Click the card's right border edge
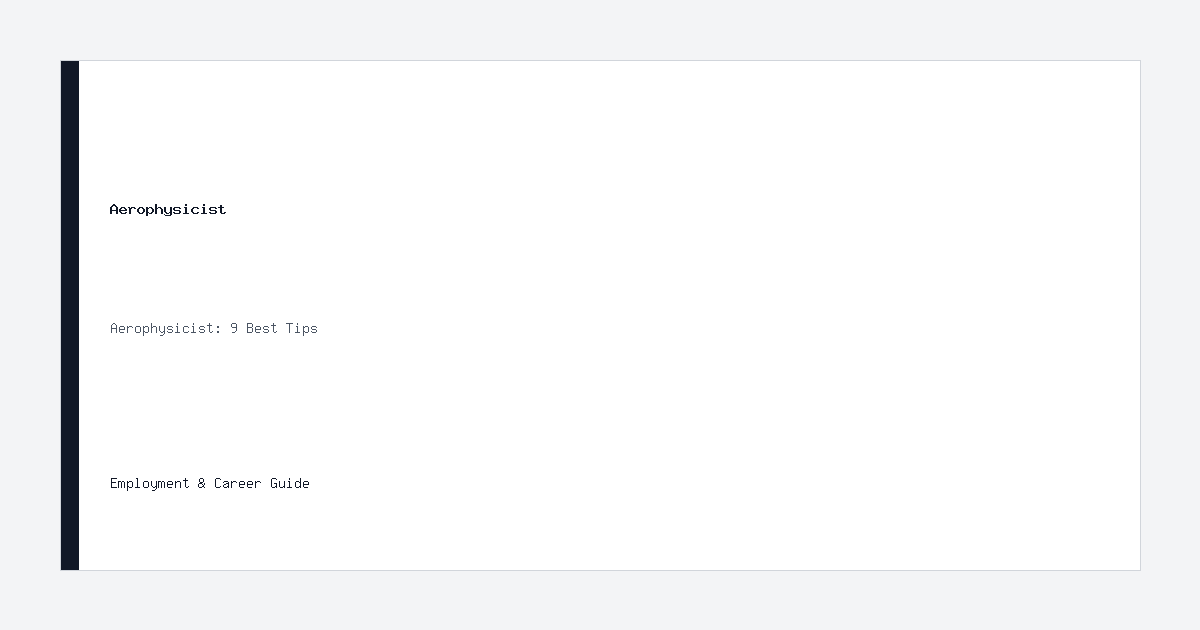 (1140, 315)
